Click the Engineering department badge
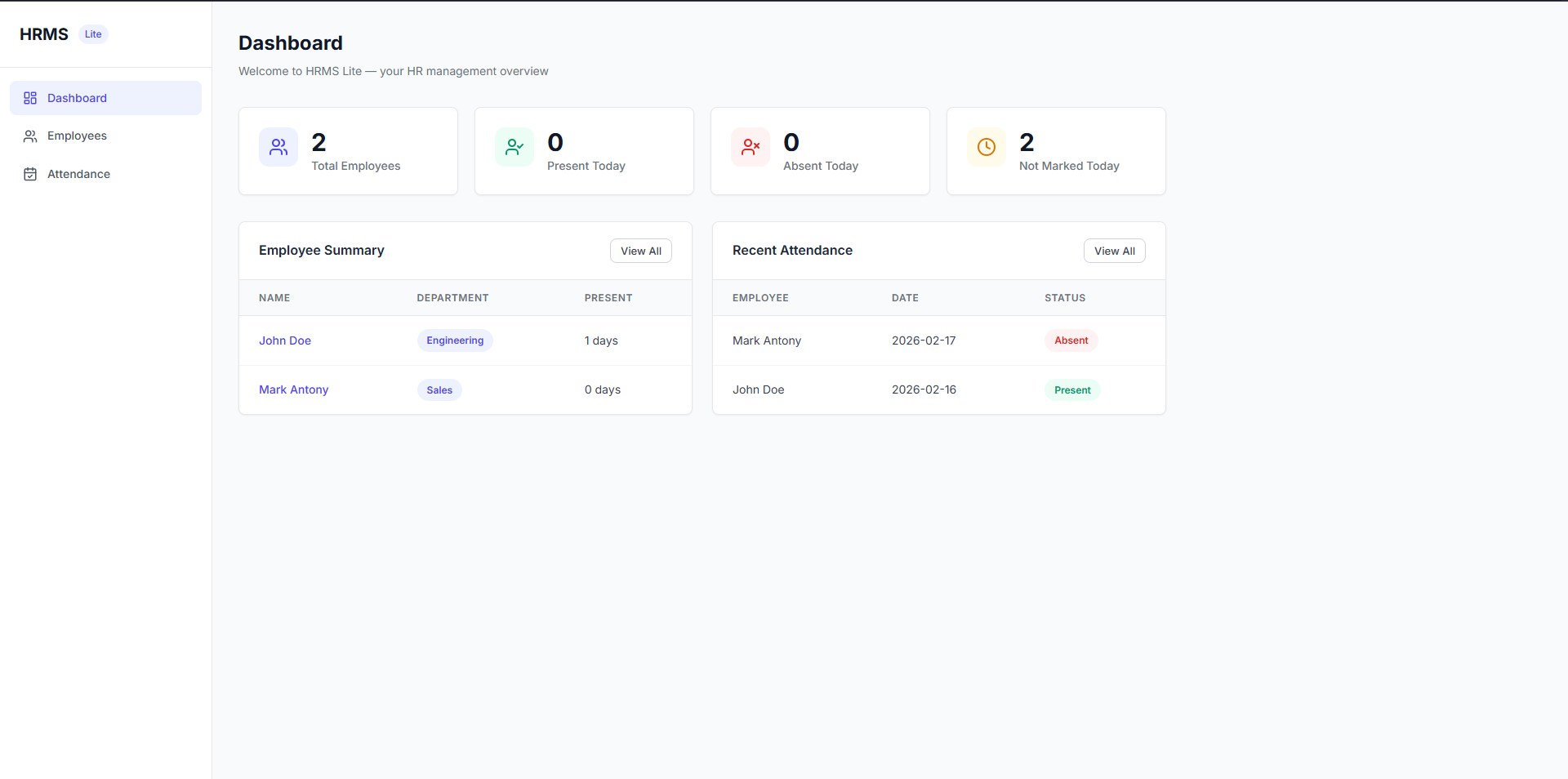 [455, 341]
